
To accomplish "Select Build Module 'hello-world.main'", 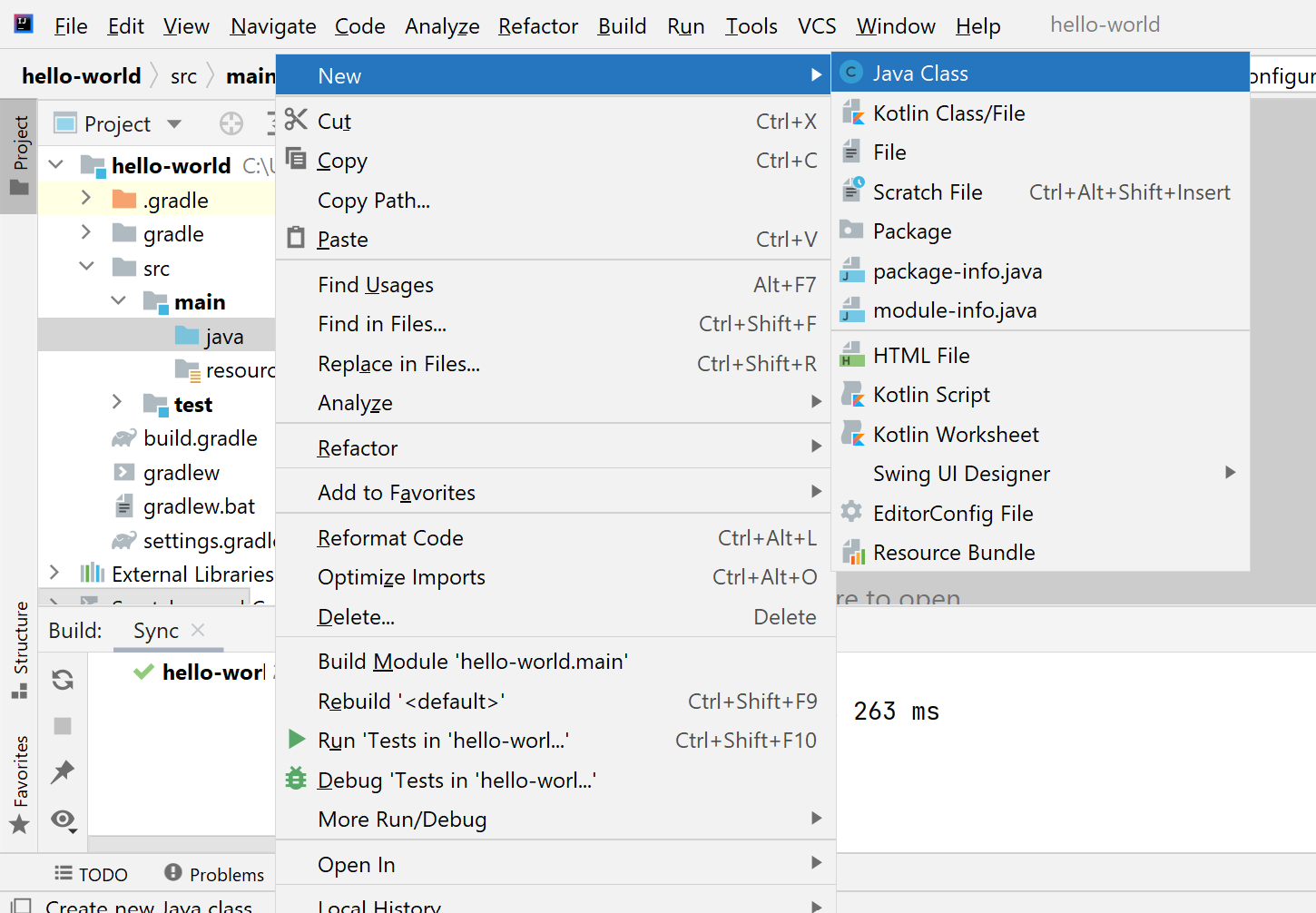I will pos(555,662).
